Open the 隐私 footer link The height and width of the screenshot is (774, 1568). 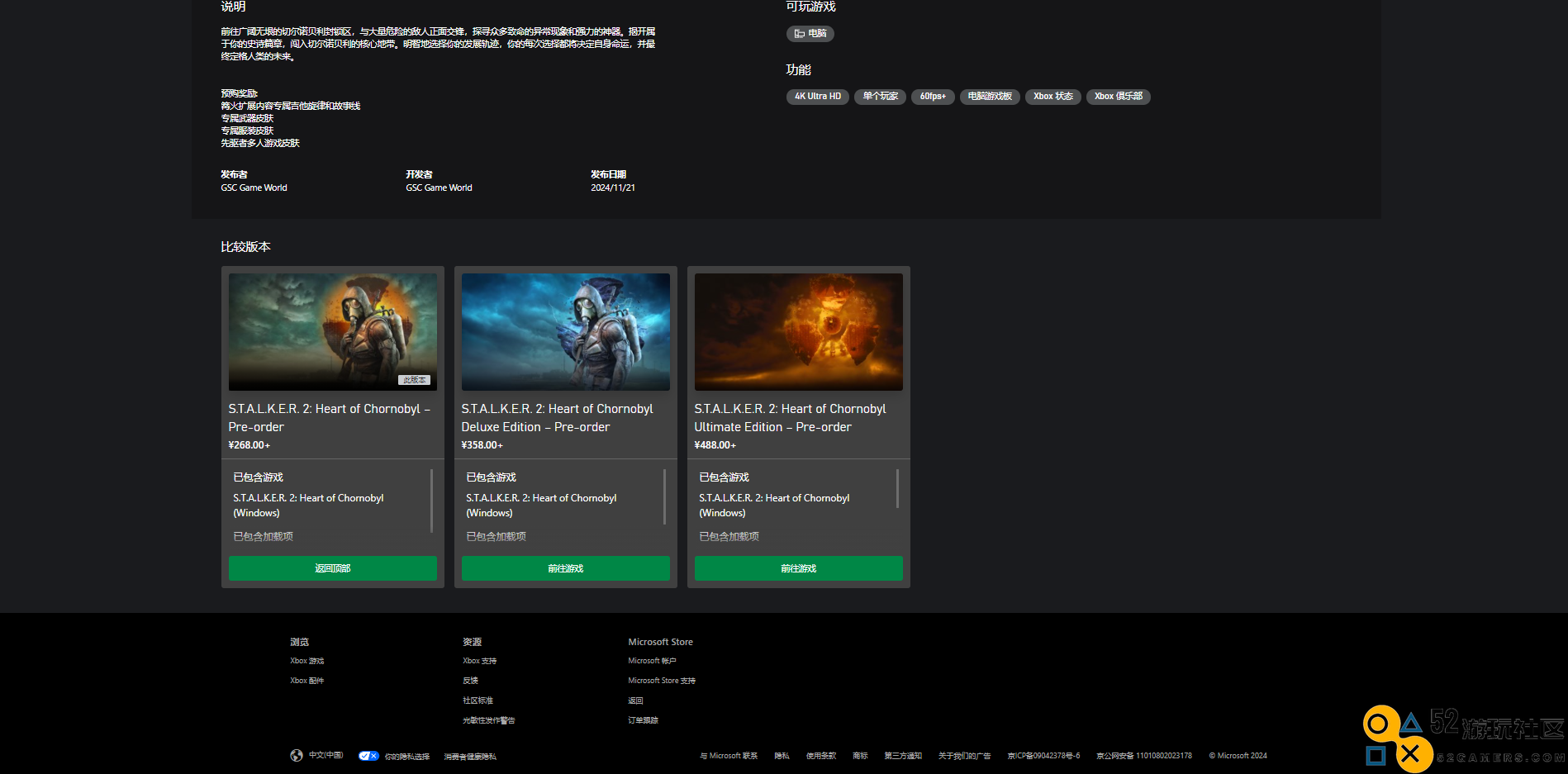point(782,756)
